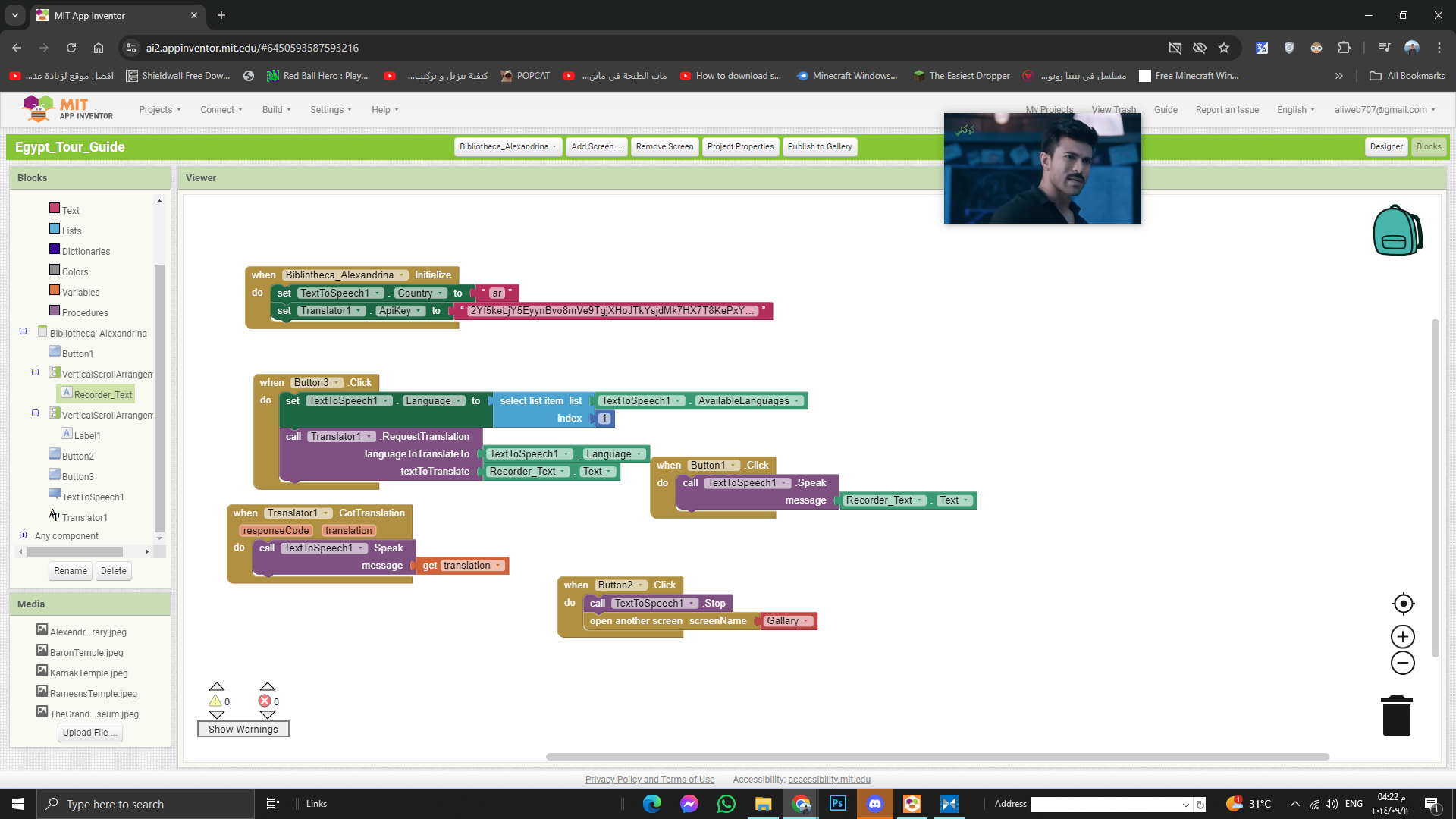Screen dimensions: 1456x819
Task: Switch to the Designer view
Action: coord(1385,146)
